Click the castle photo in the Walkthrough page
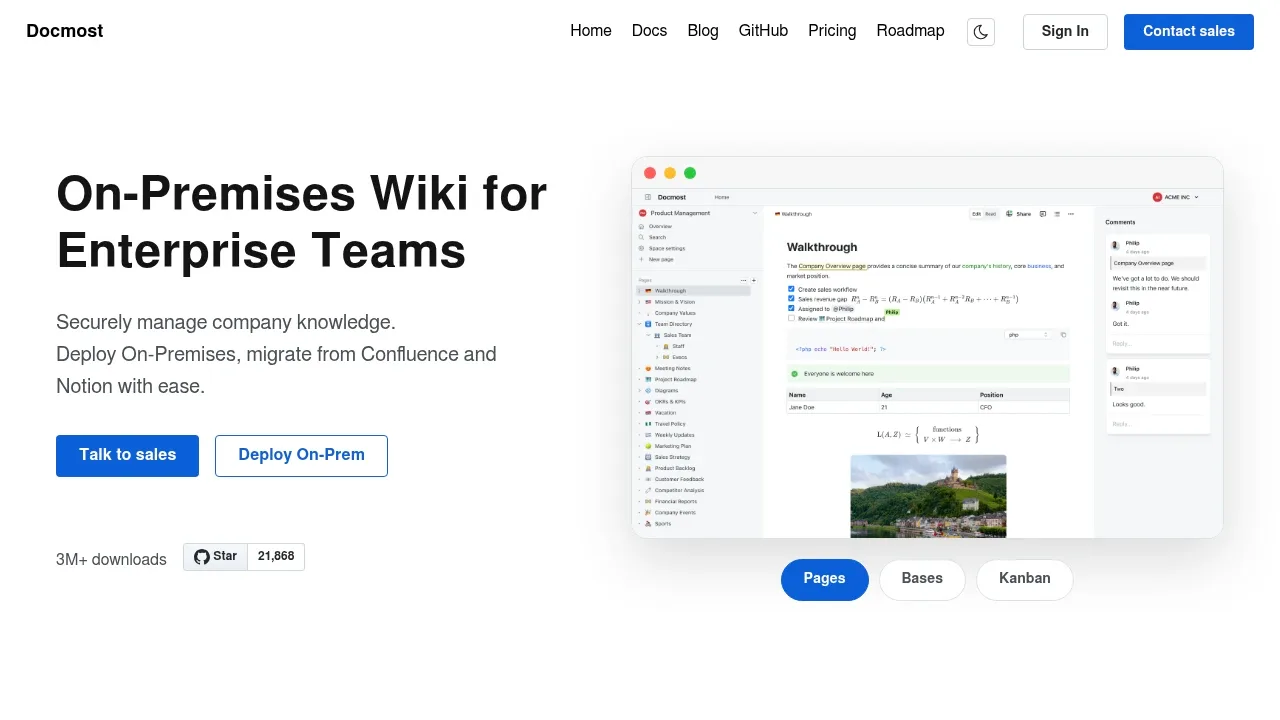The width and height of the screenshot is (1280, 720). click(928, 496)
